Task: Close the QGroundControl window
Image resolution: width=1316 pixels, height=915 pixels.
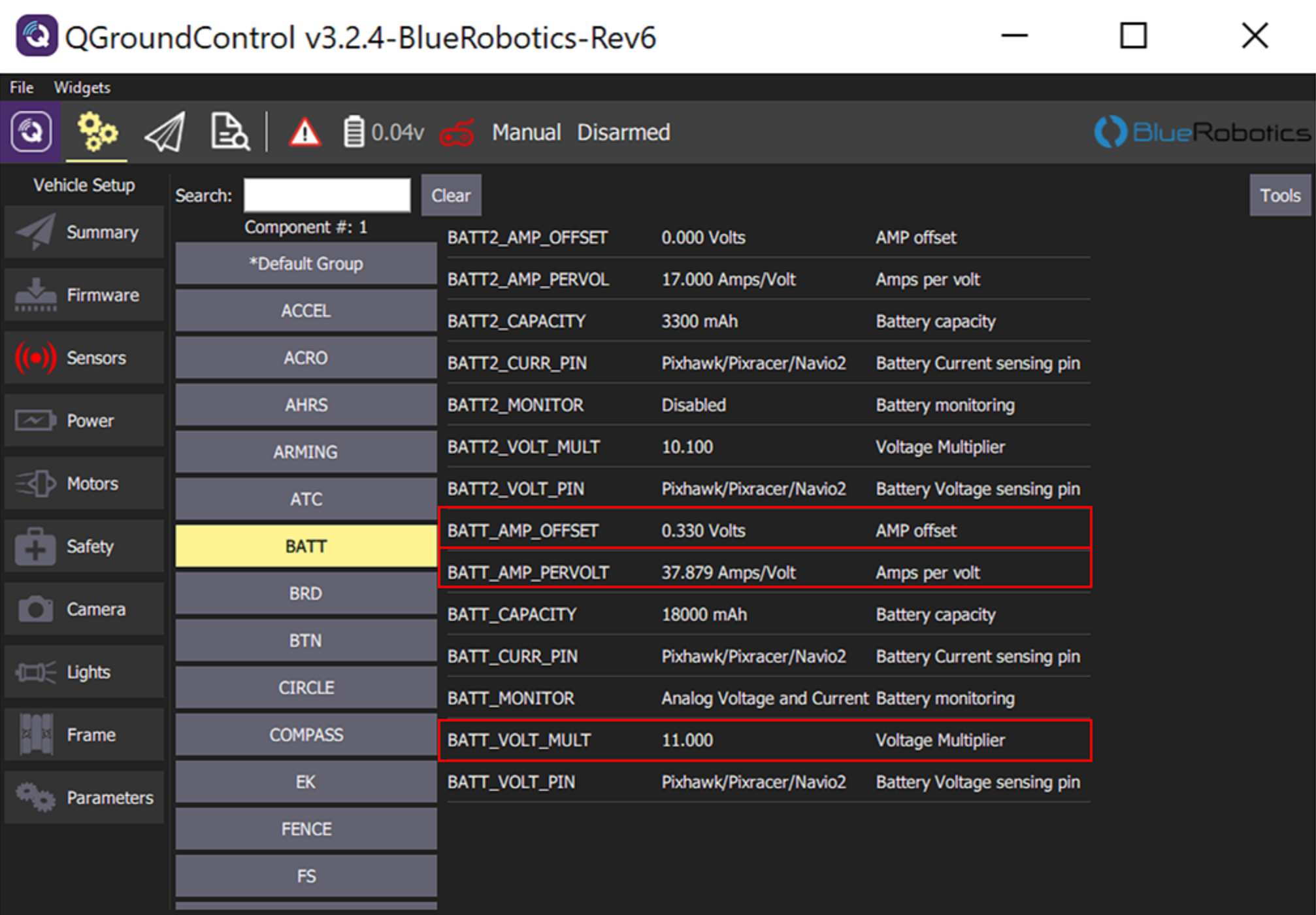Action: (1255, 35)
